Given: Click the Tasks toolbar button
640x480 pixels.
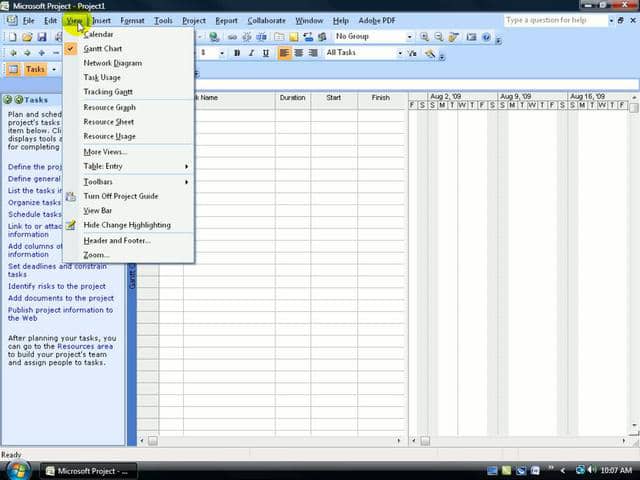Looking at the screenshot, I should pos(35,69).
